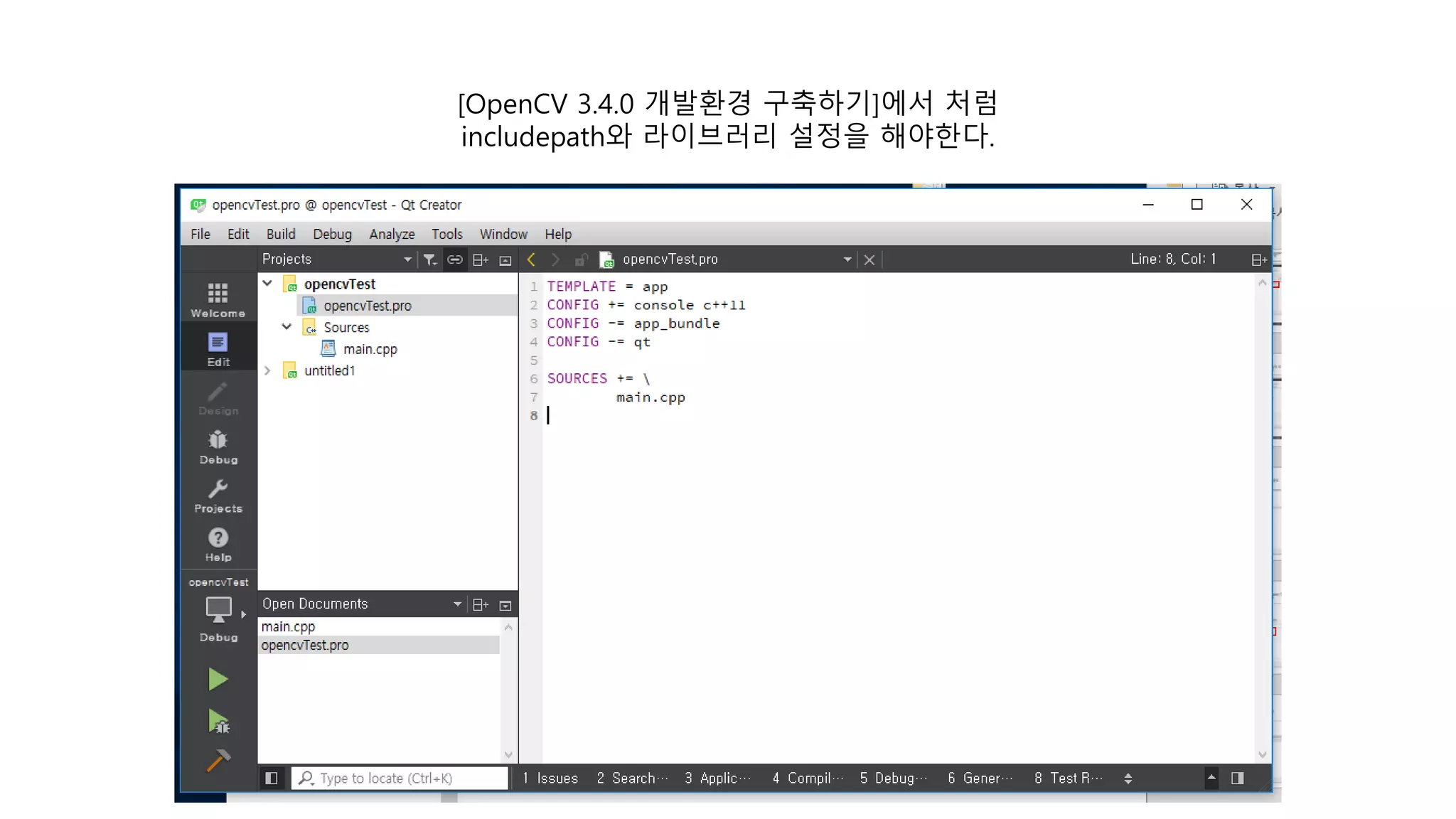The width and height of the screenshot is (1456, 819).
Task: Place cursor on TEMPLATE = app line
Action: coord(607,287)
